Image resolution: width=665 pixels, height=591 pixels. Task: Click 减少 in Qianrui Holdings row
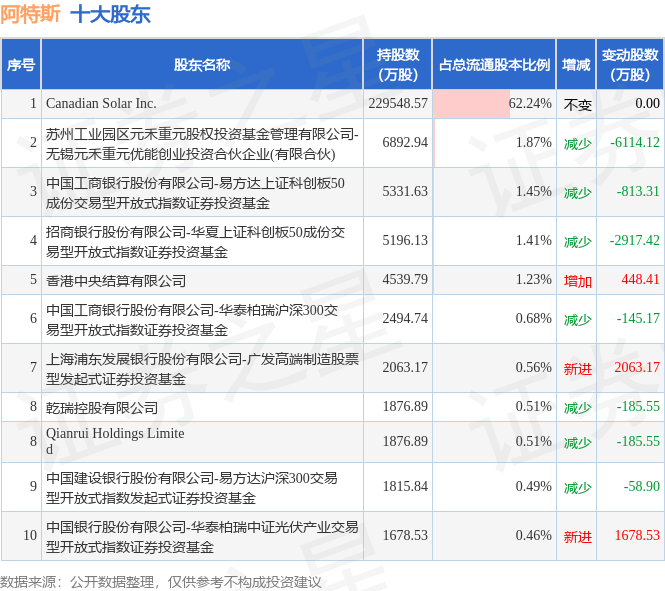[577, 443]
